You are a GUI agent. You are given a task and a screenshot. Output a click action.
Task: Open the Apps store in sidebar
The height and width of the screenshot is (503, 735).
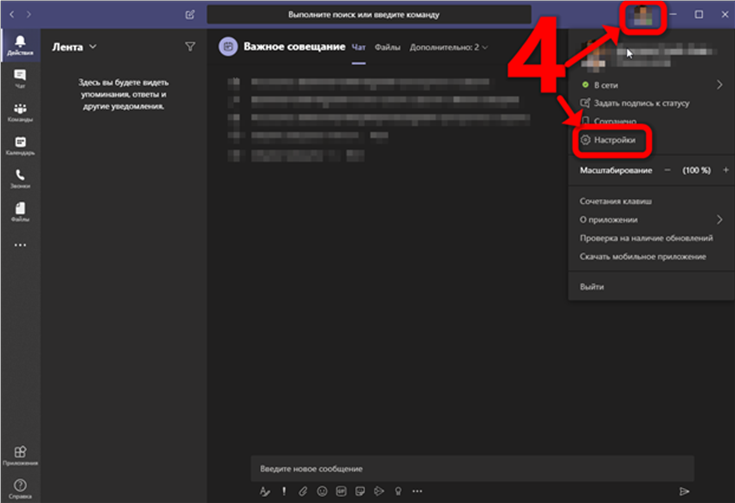pyautogui.click(x=20, y=455)
